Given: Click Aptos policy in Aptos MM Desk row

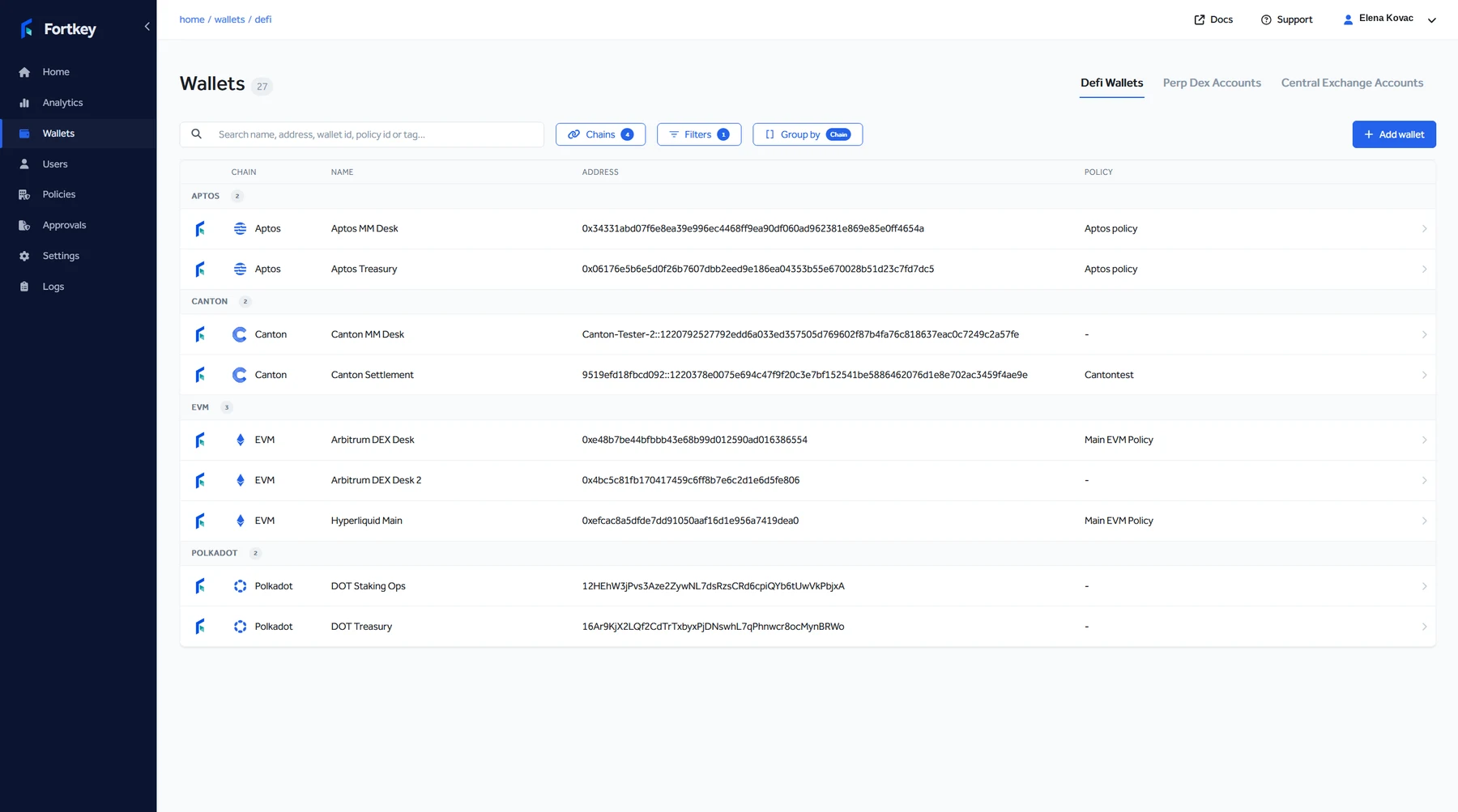Looking at the screenshot, I should [x=1111, y=228].
